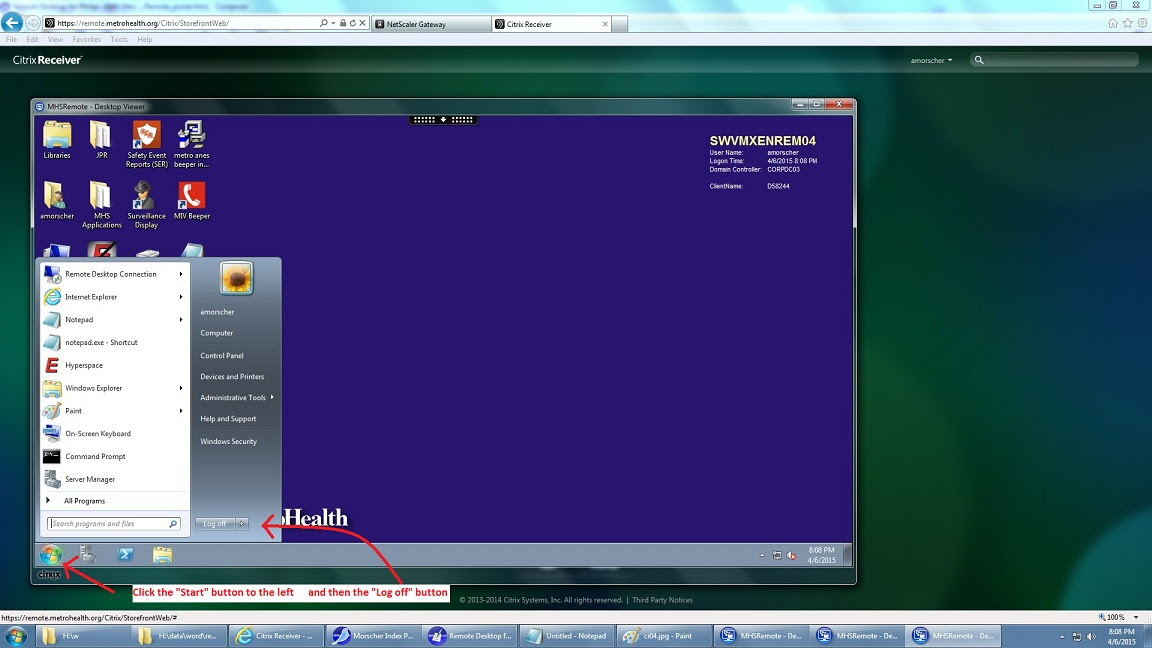Open the JPR folder icon
Image resolution: width=1152 pixels, height=648 pixels.
click(101, 140)
